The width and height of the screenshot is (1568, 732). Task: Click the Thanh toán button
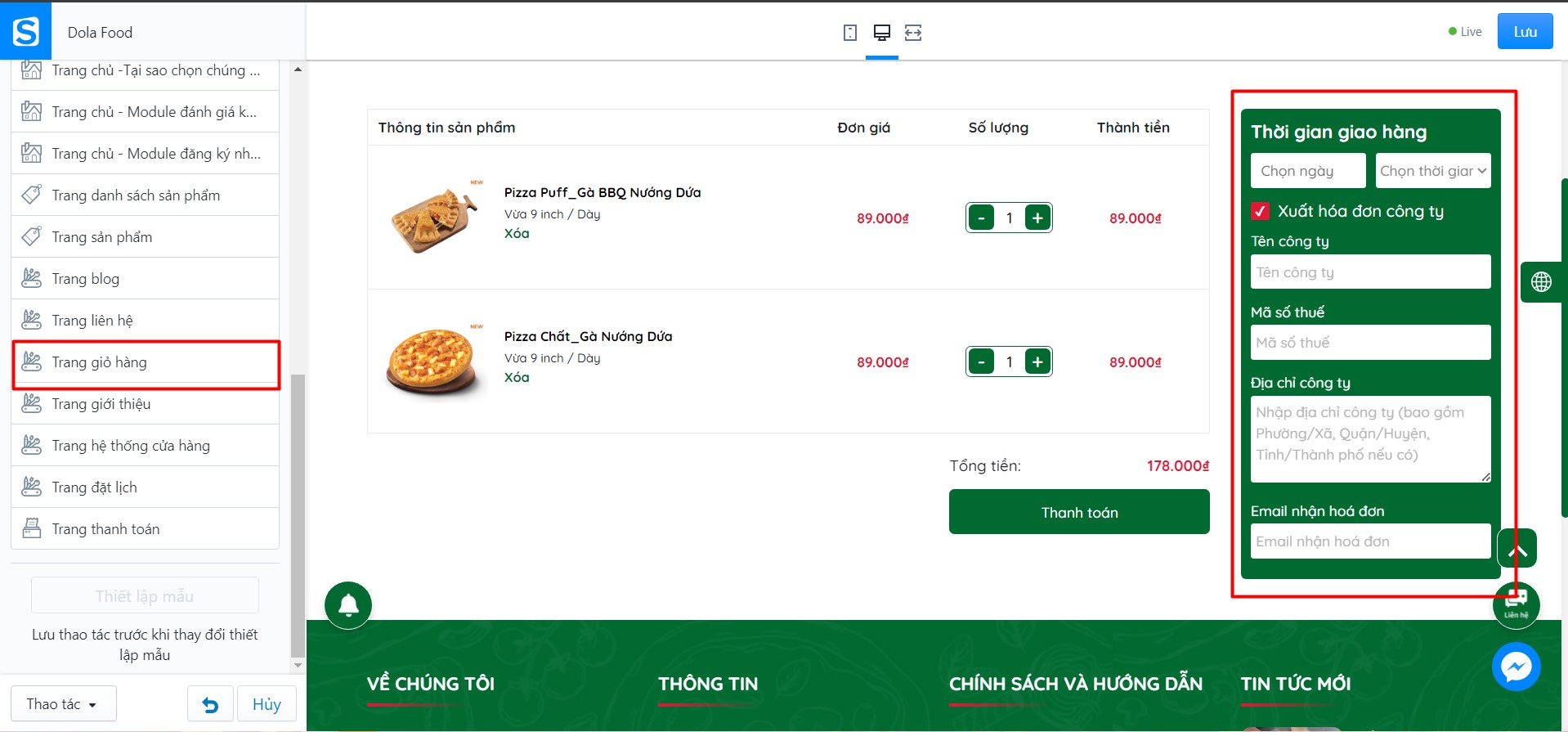[x=1079, y=512]
